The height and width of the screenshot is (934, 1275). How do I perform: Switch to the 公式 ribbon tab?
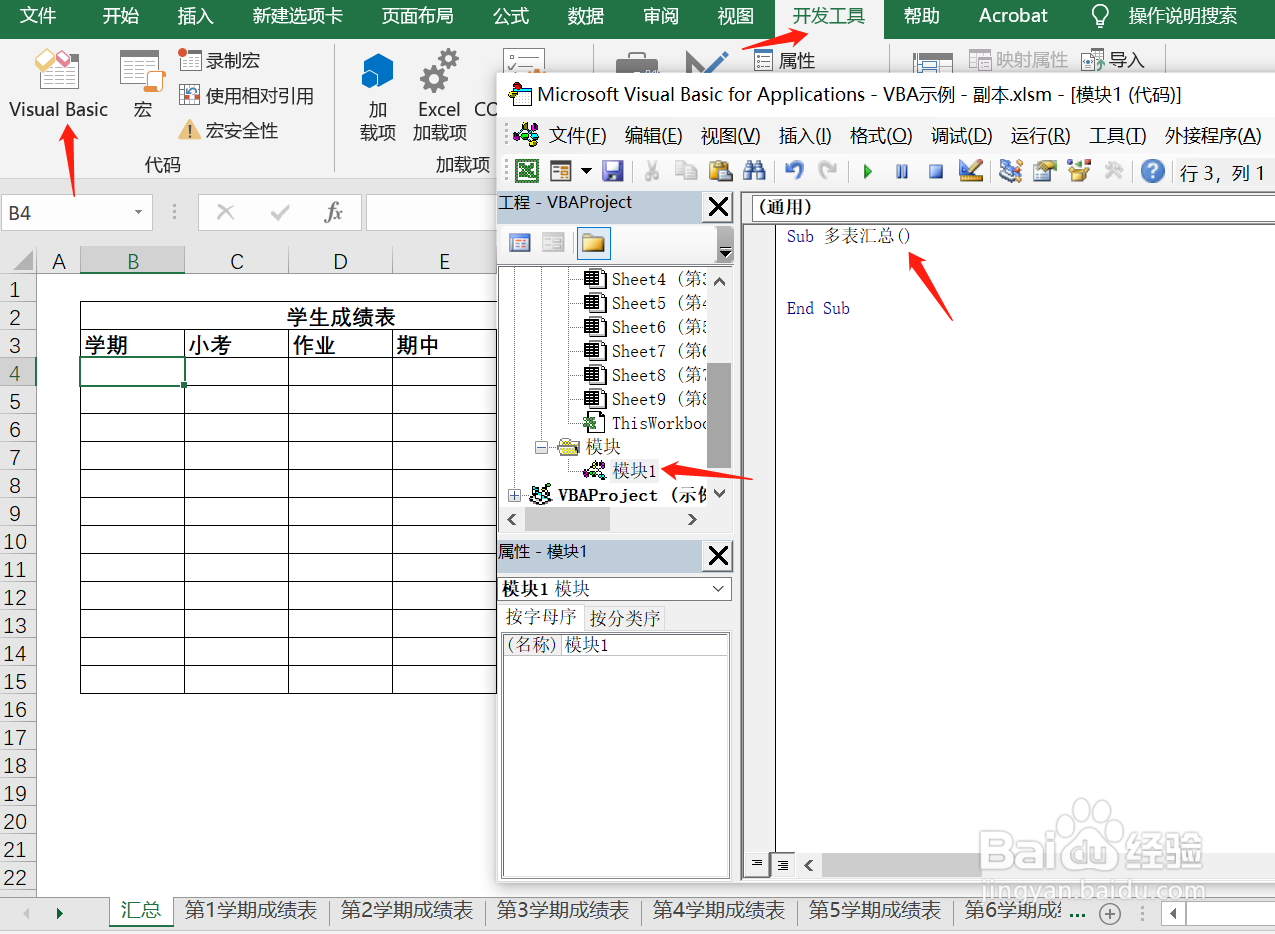tap(511, 16)
